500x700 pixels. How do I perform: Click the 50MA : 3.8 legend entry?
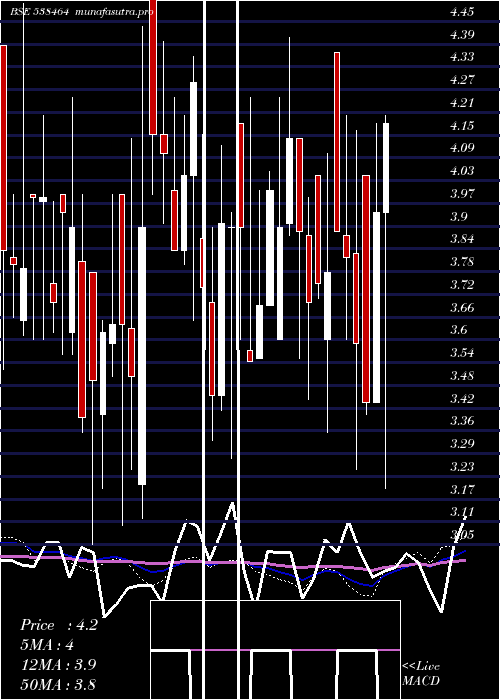click(x=58, y=684)
